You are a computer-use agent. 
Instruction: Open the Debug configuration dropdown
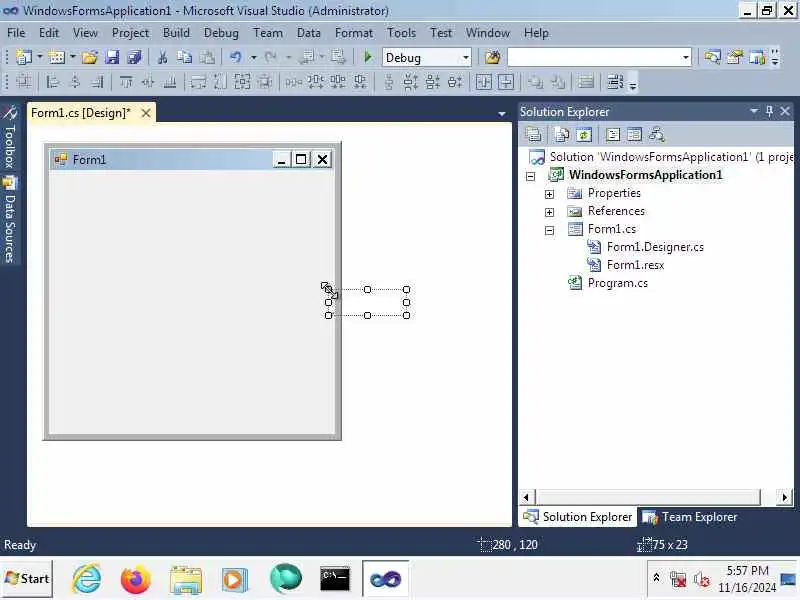pos(465,57)
